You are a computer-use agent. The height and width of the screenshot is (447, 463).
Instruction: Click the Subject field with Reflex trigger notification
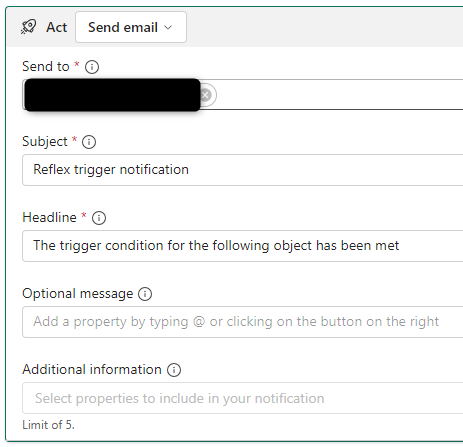click(243, 170)
